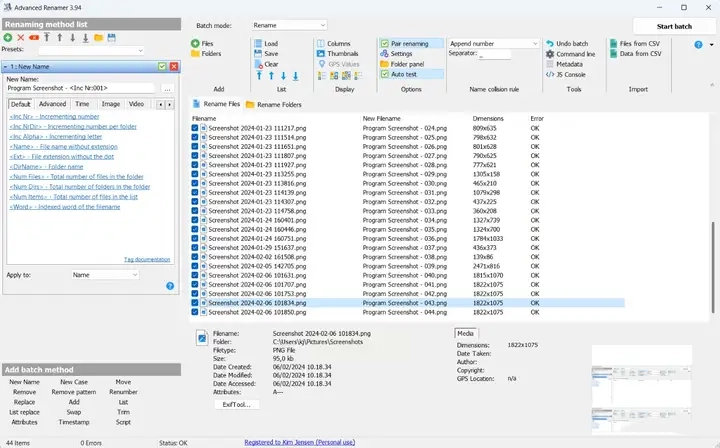Move selected files to top of list
The image size is (720, 448).
[259, 76]
